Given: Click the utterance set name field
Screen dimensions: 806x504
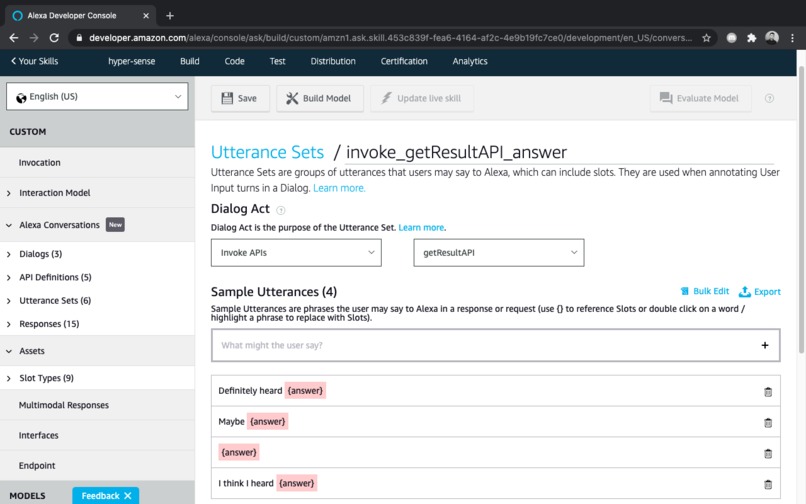Looking at the screenshot, I should pos(559,152).
